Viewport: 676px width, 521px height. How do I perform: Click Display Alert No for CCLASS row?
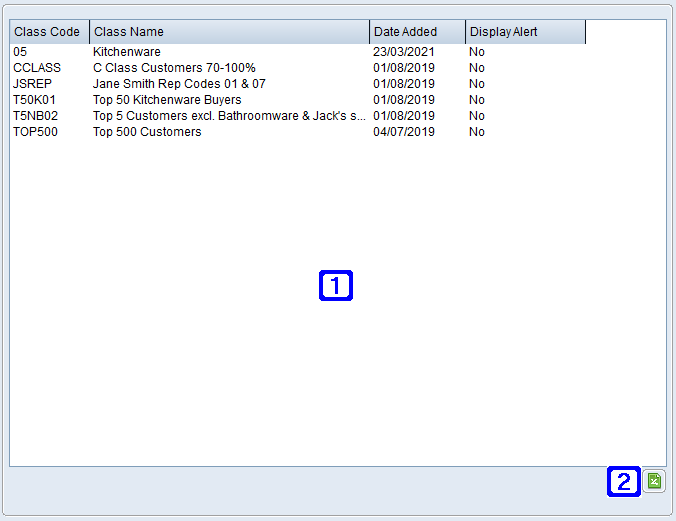coord(477,68)
